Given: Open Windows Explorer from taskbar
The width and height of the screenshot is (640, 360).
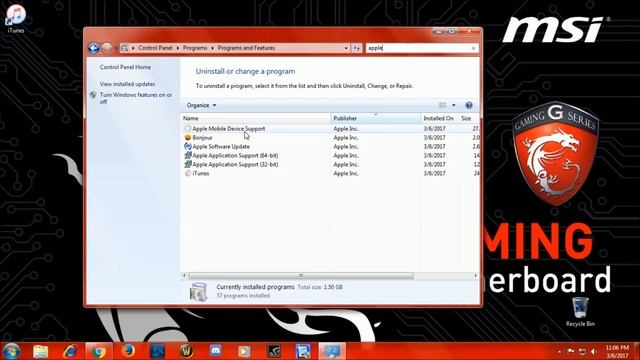Looking at the screenshot, I should [x=40, y=351].
